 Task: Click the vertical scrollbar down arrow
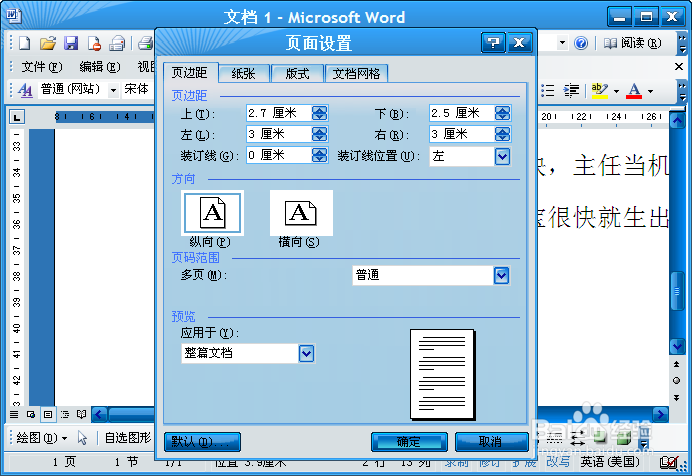click(677, 346)
